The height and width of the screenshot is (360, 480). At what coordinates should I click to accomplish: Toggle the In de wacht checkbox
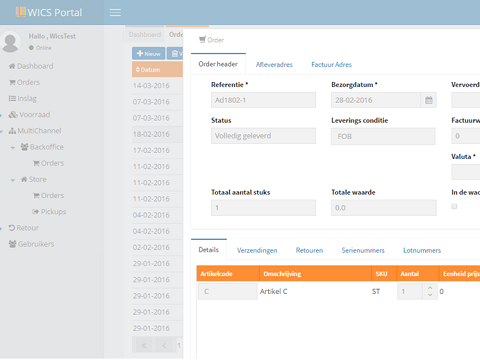[454, 206]
